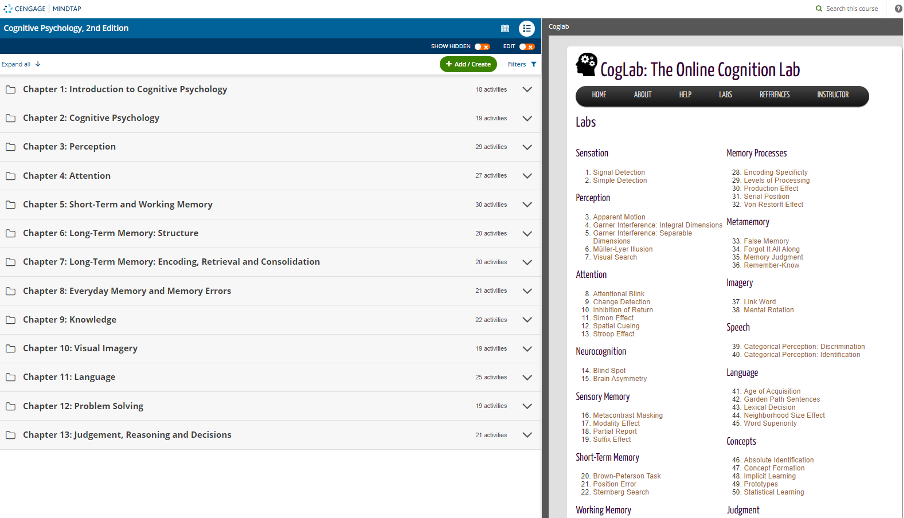Click Chapter 13 folder icon
This screenshot has width=904, height=518.
point(10,435)
